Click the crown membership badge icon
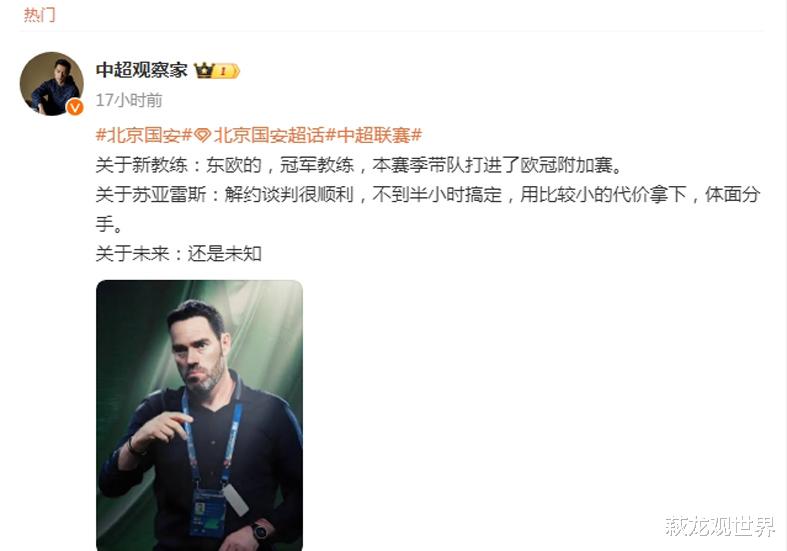This screenshot has width=787, height=551. (204, 71)
